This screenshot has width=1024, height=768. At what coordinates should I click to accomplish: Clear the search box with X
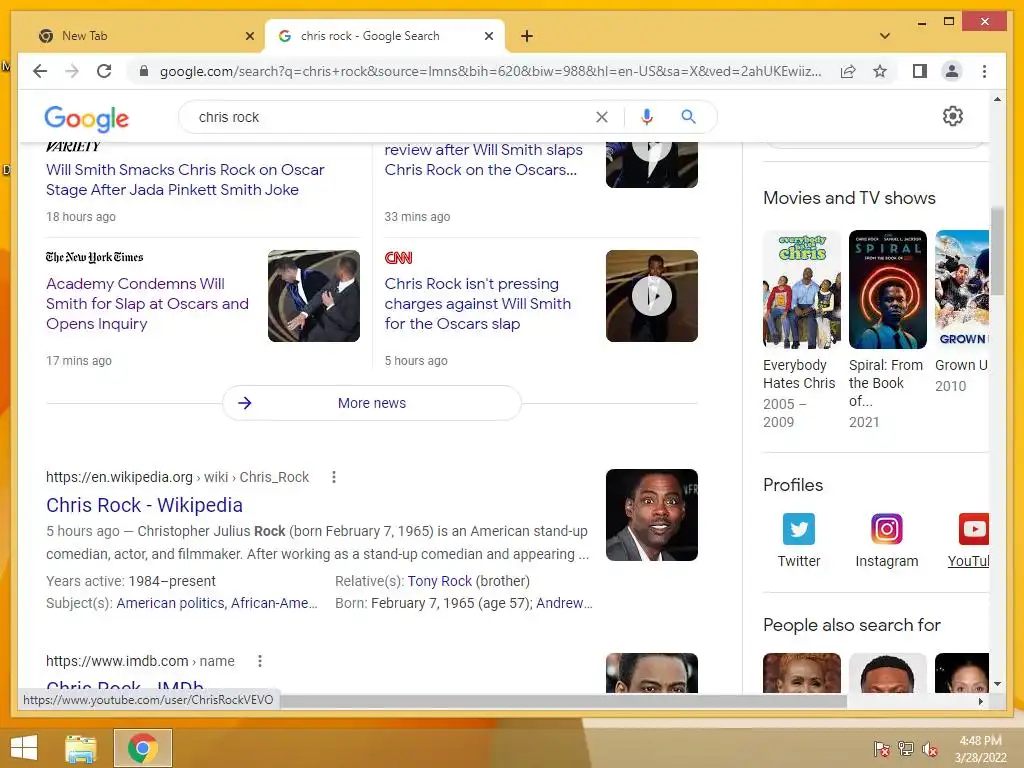[601, 117]
